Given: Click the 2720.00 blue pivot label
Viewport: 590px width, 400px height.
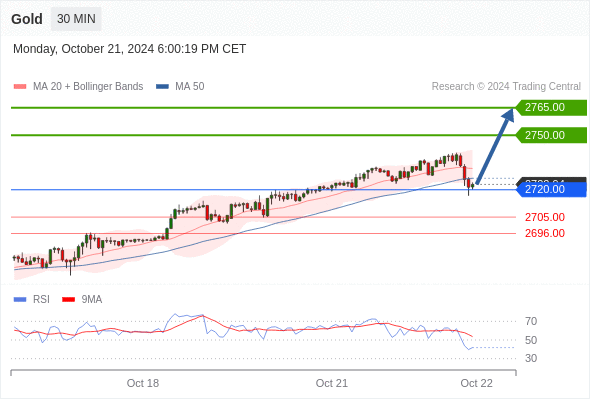Looking at the screenshot, I should 551,189.
